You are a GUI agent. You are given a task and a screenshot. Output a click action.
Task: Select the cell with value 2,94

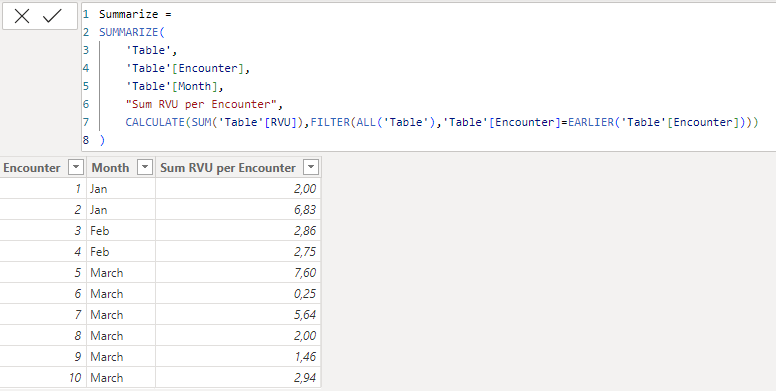239,378
